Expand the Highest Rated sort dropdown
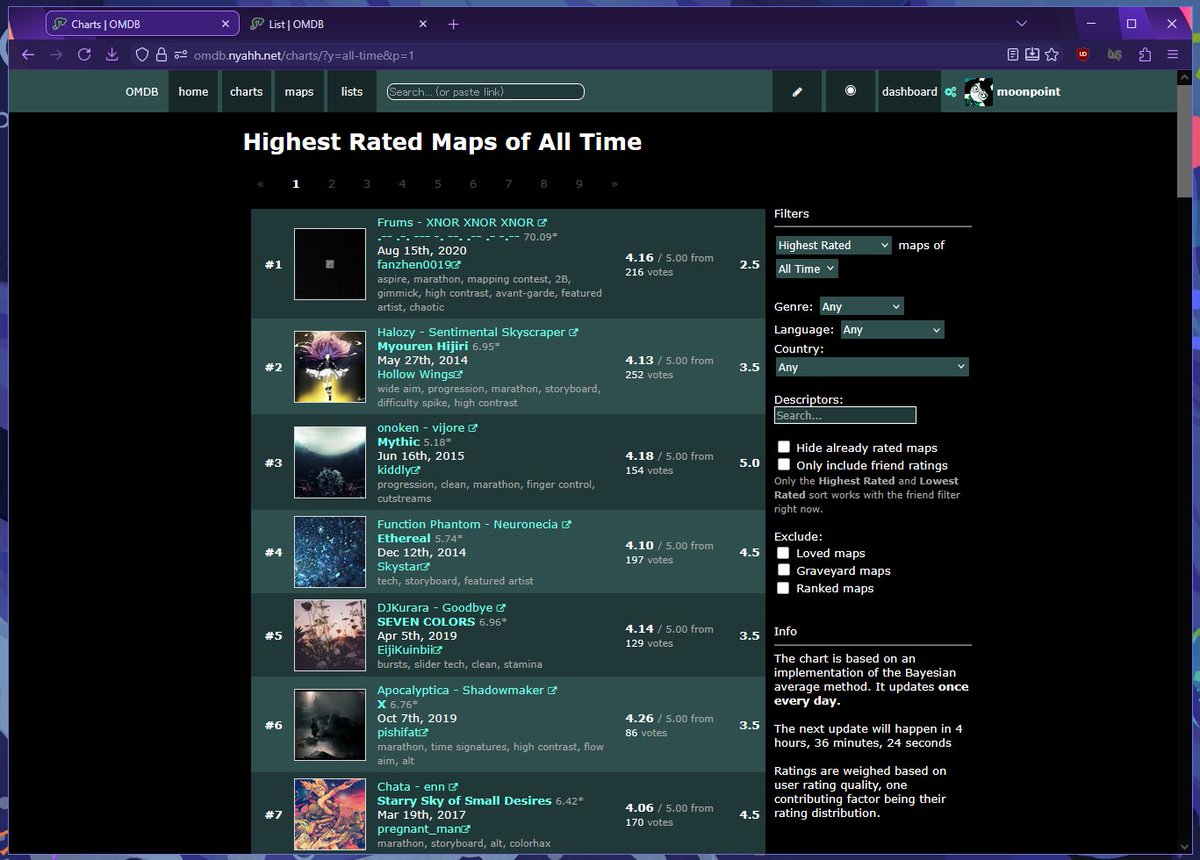This screenshot has height=860, width=1200. (x=833, y=245)
